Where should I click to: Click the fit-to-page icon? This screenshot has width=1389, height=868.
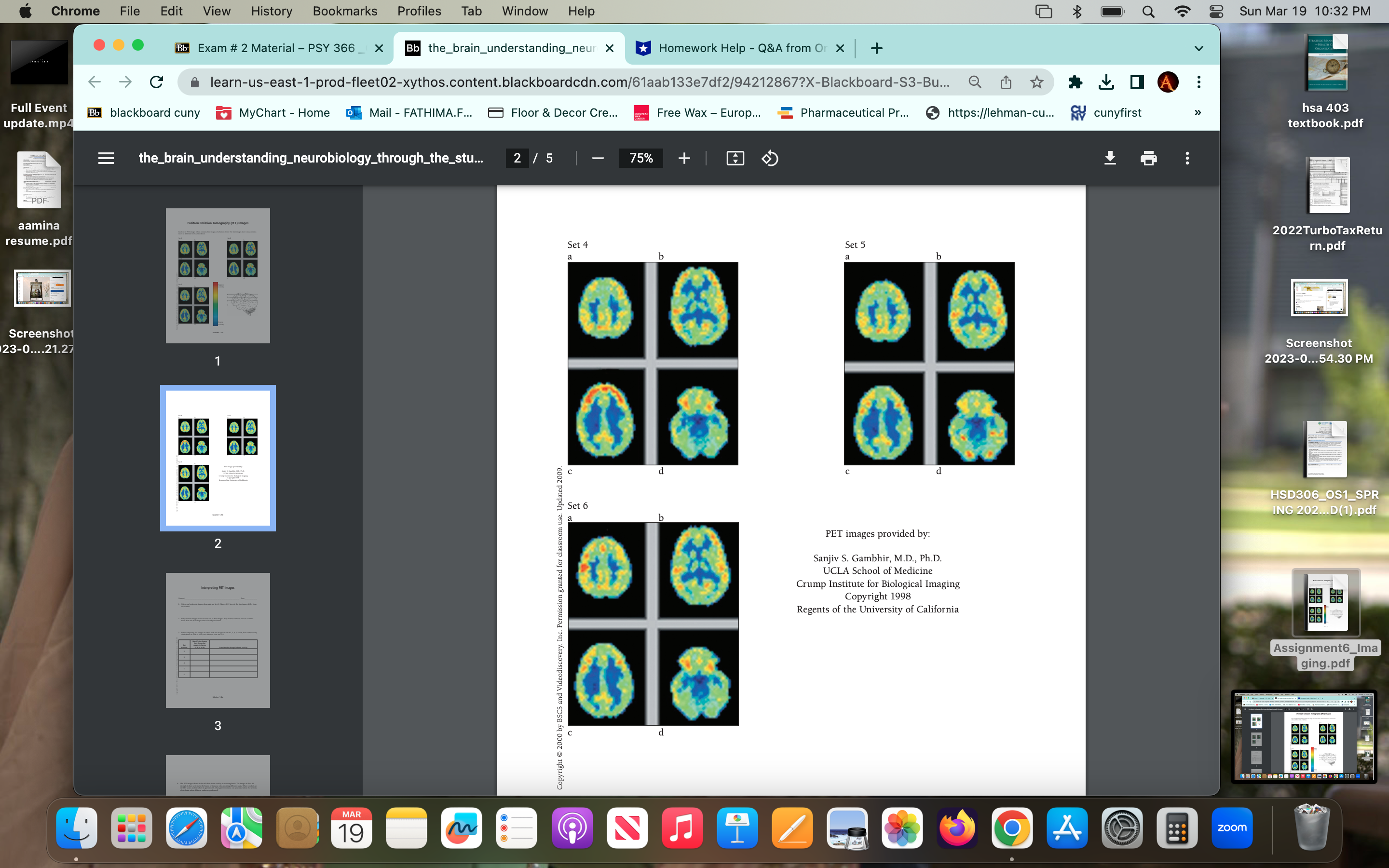735,158
